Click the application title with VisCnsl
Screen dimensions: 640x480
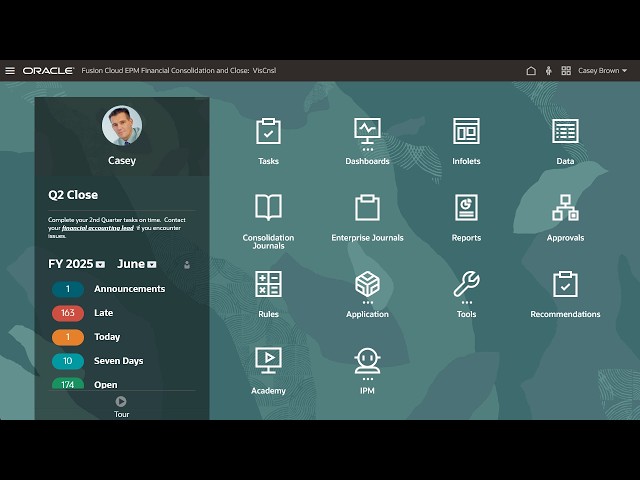point(179,71)
